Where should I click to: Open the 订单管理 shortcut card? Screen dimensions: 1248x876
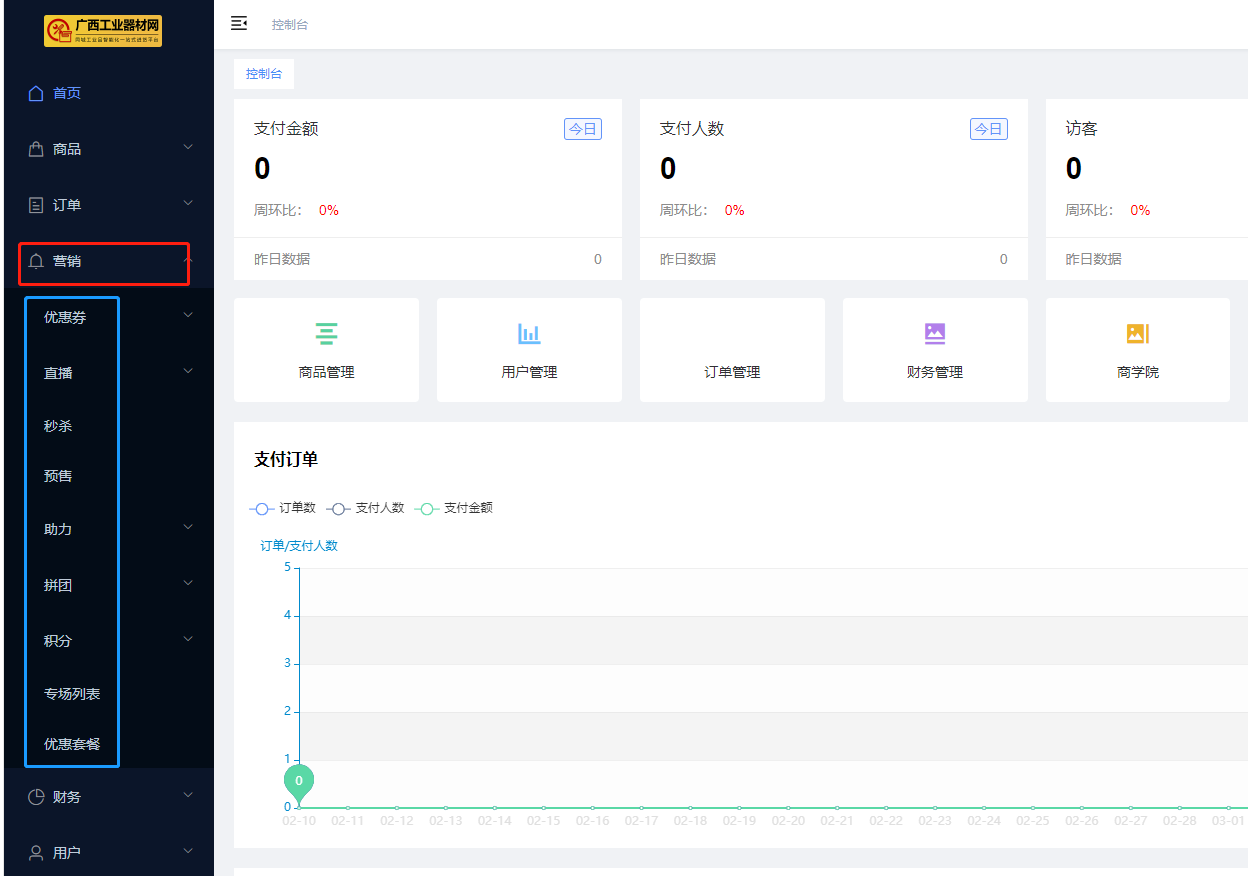click(732, 351)
